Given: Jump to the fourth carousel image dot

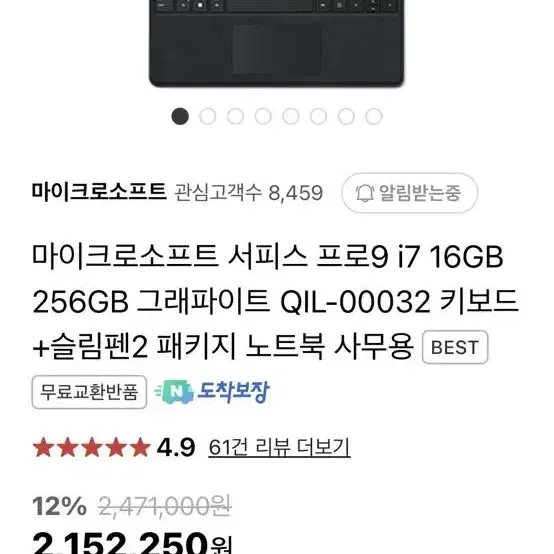Looking at the screenshot, I should (x=263, y=116).
